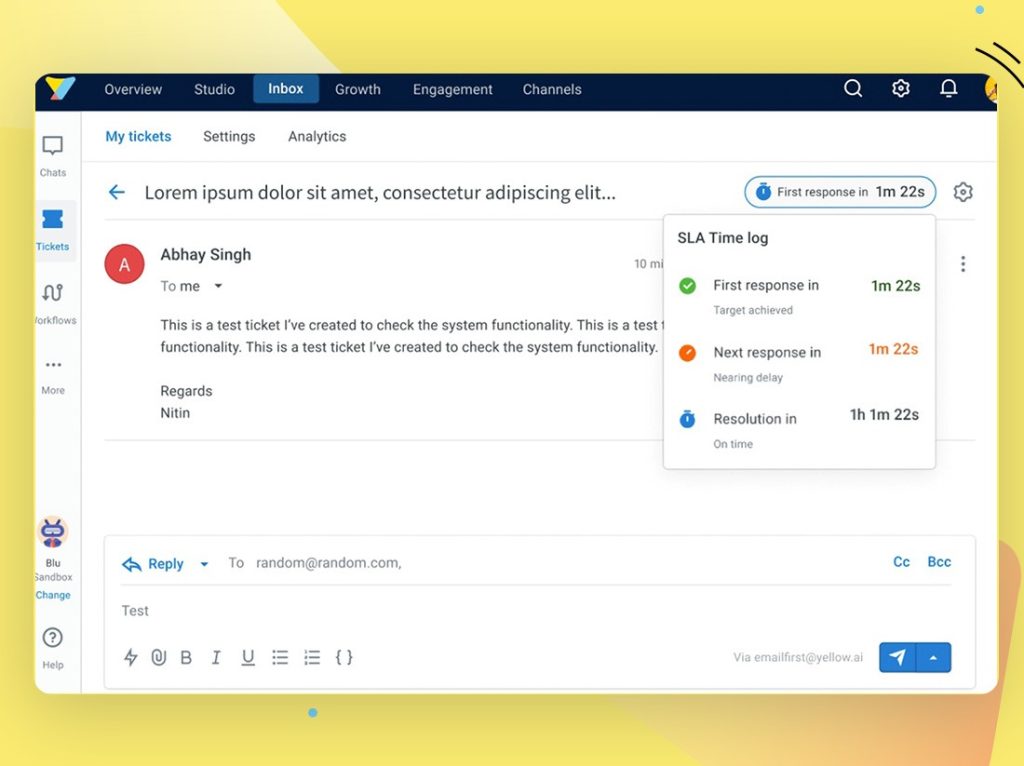The image size is (1024, 766).
Task: Open the Overview menu
Action: 133,89
